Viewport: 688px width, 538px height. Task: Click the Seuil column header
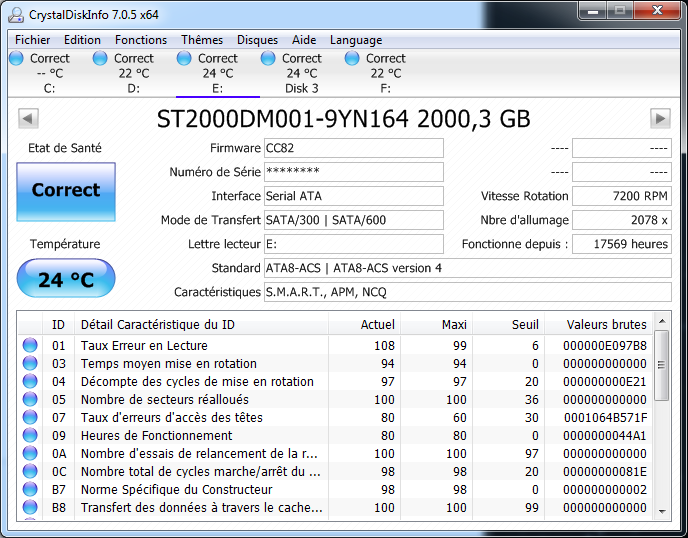point(508,325)
